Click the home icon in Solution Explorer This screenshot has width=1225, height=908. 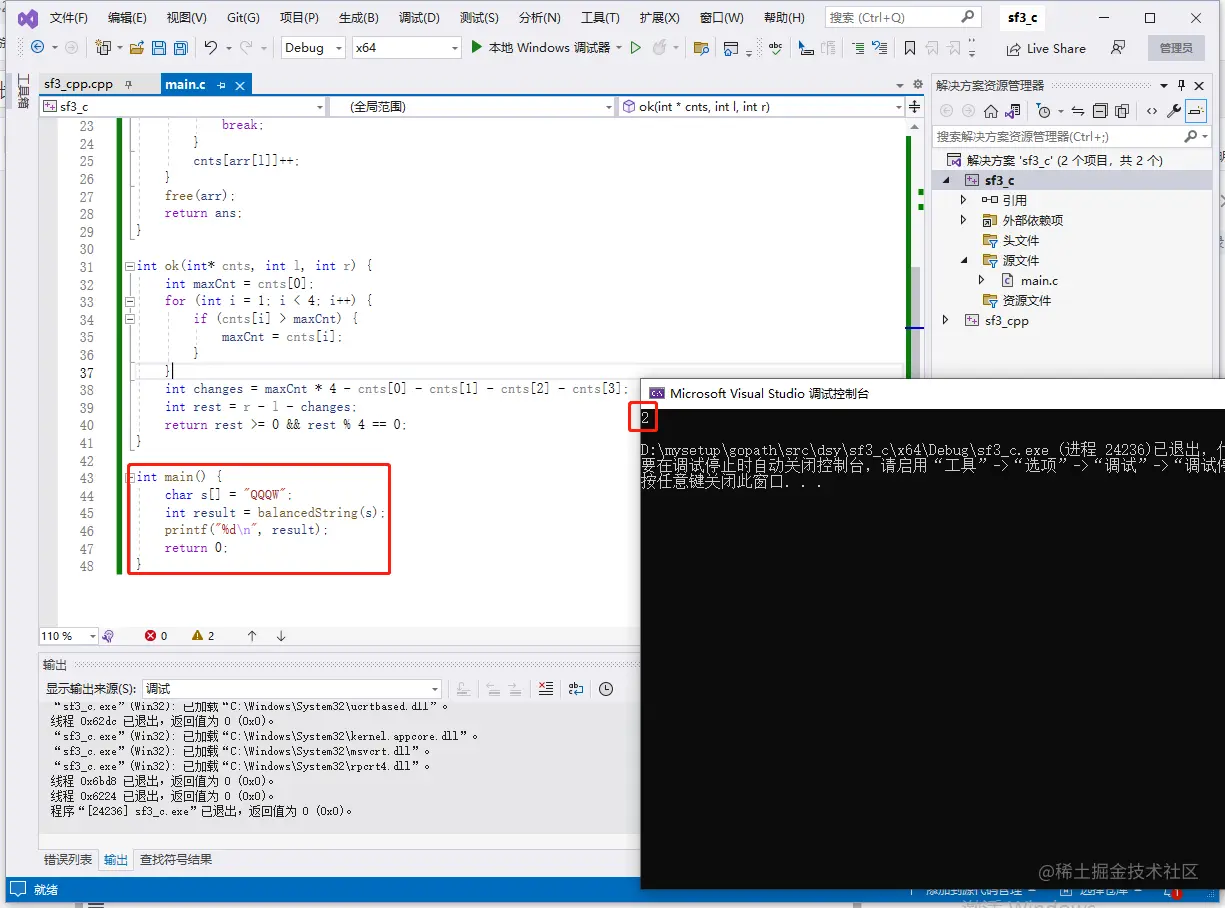pos(991,111)
